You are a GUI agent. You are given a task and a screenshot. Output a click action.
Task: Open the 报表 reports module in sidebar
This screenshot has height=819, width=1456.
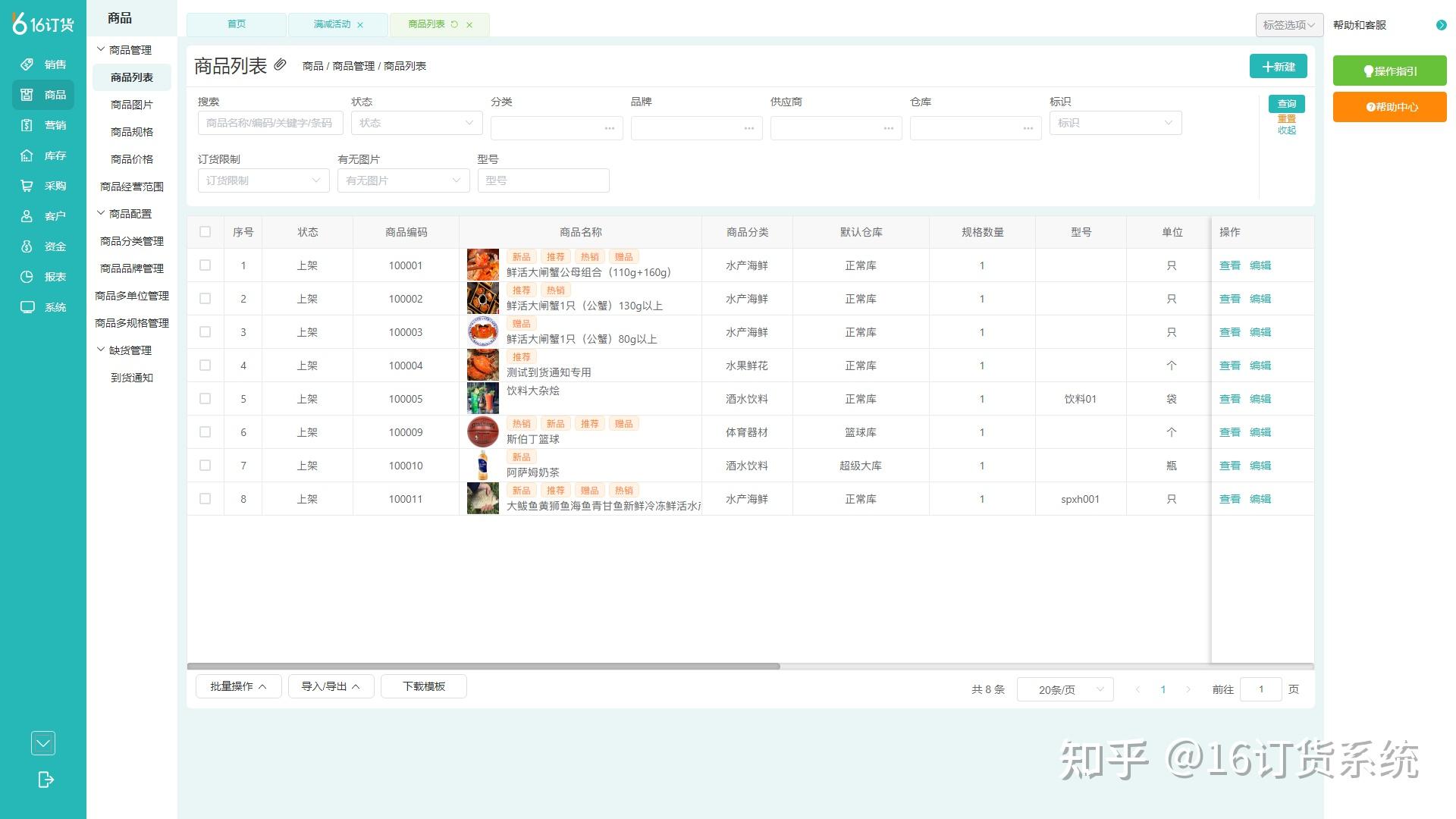[43, 277]
